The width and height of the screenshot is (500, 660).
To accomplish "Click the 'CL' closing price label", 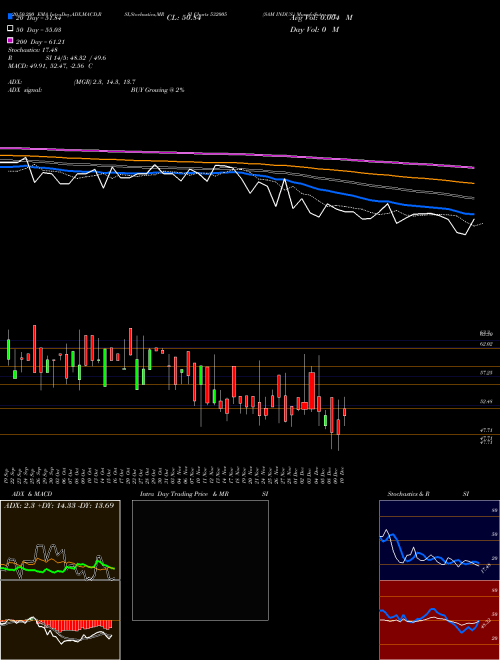I will tap(183, 18).
